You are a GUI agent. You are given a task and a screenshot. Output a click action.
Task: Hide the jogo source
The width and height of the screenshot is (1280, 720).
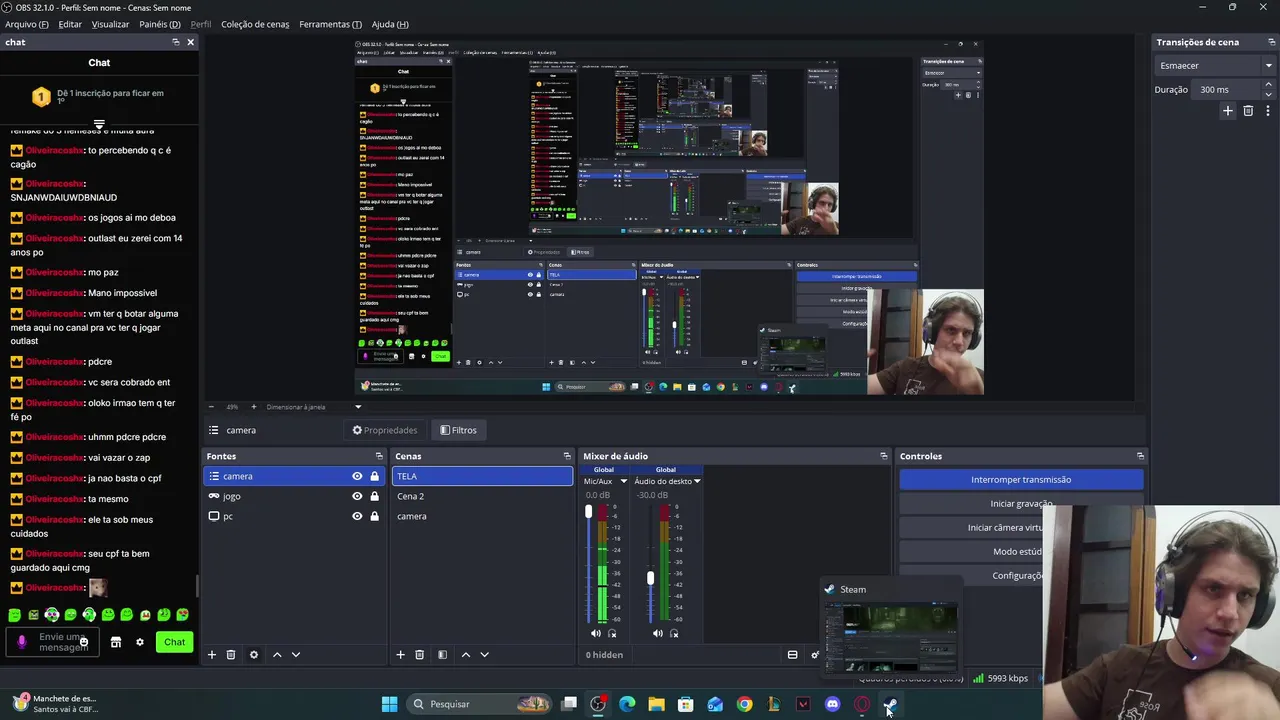[357, 496]
